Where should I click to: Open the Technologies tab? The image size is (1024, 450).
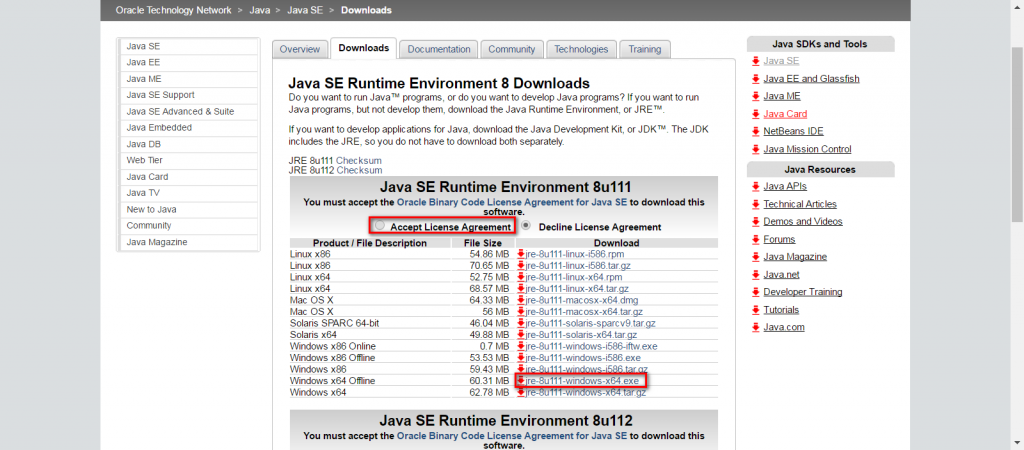point(581,49)
